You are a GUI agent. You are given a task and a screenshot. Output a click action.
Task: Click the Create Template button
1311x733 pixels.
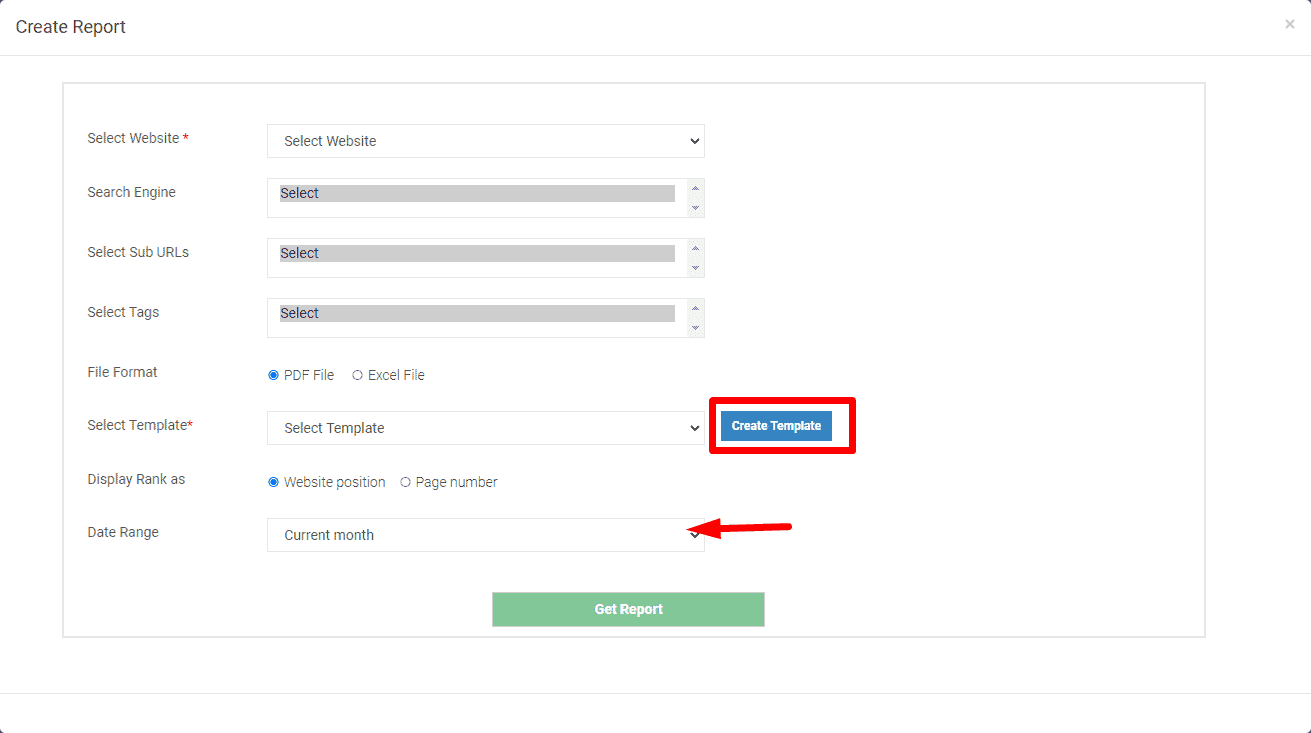point(776,426)
